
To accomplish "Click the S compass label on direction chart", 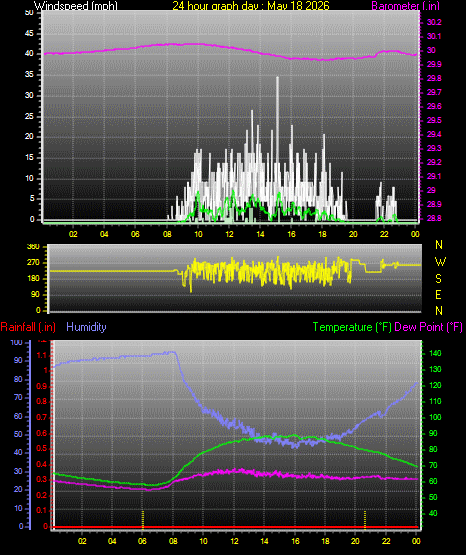I will click(x=438, y=279).
